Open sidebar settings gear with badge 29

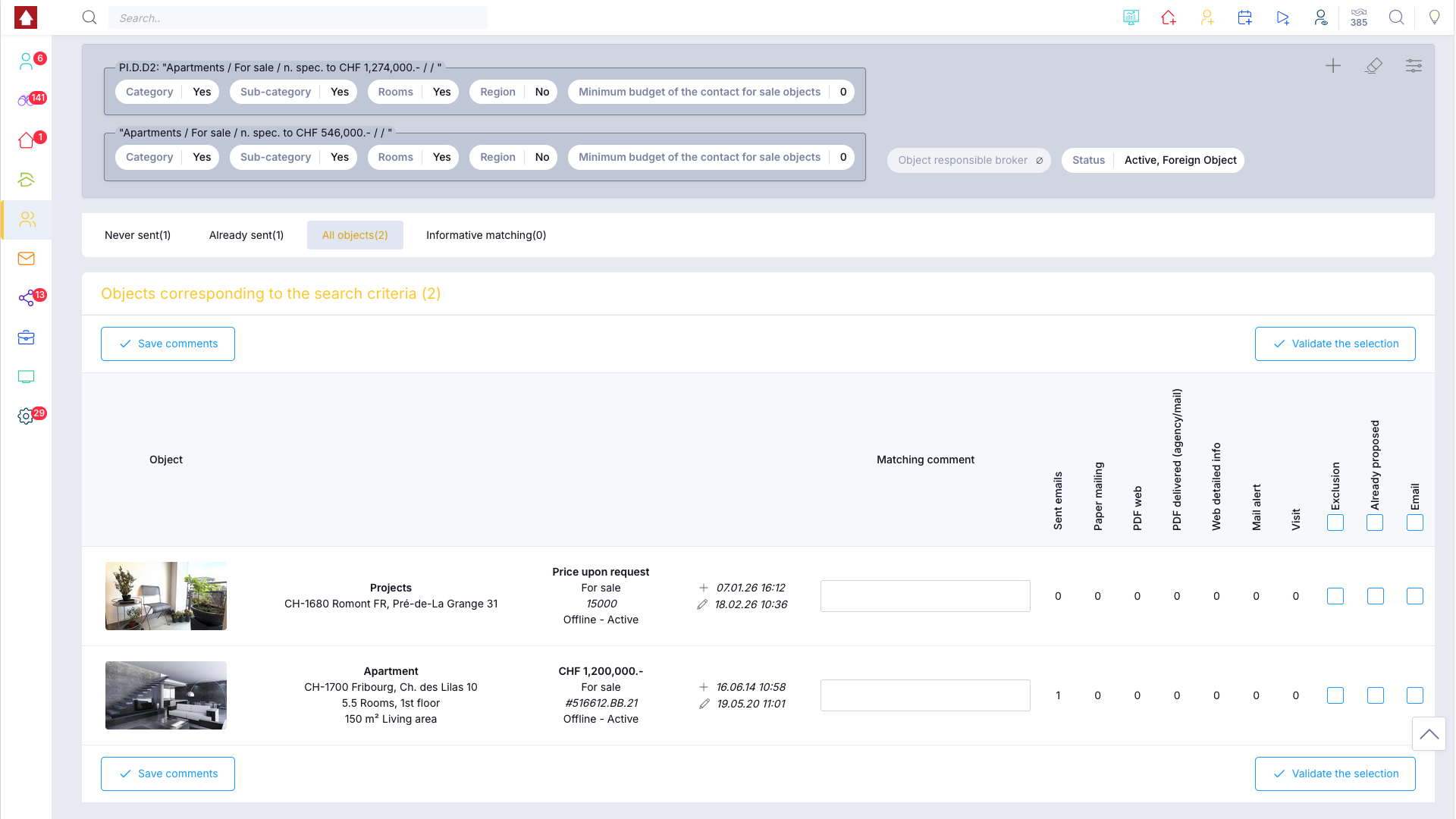pos(27,416)
